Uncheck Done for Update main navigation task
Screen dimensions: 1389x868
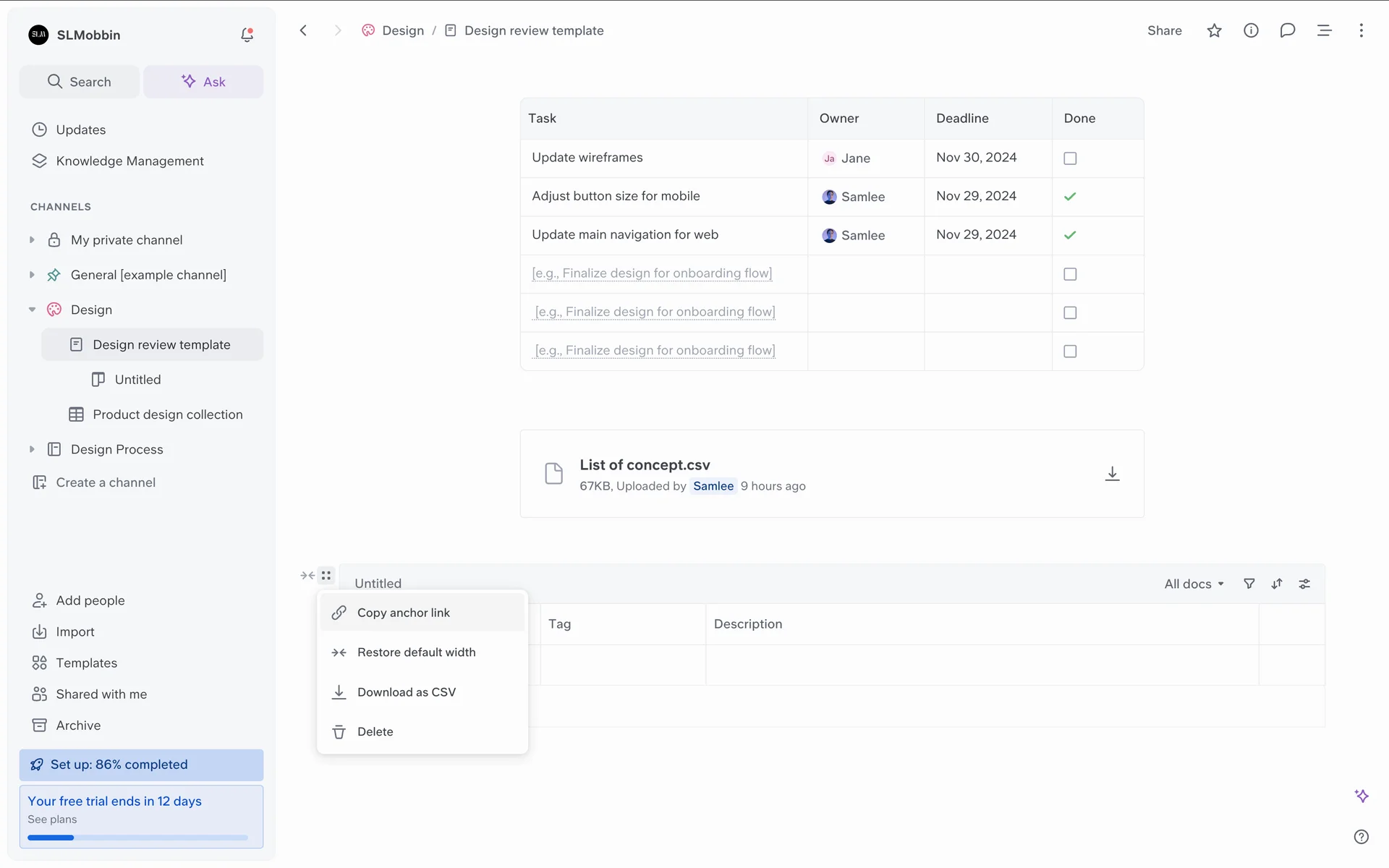tap(1070, 235)
